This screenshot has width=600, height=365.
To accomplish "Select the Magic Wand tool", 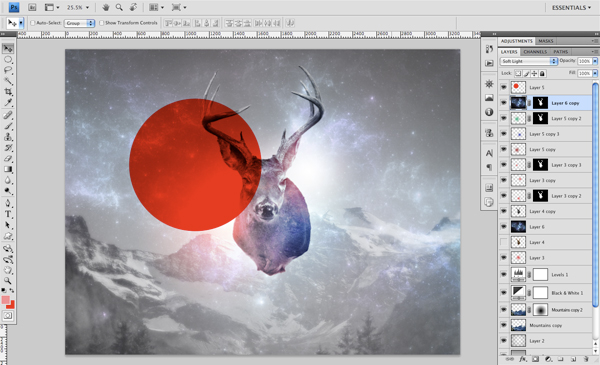I will (x=8, y=81).
